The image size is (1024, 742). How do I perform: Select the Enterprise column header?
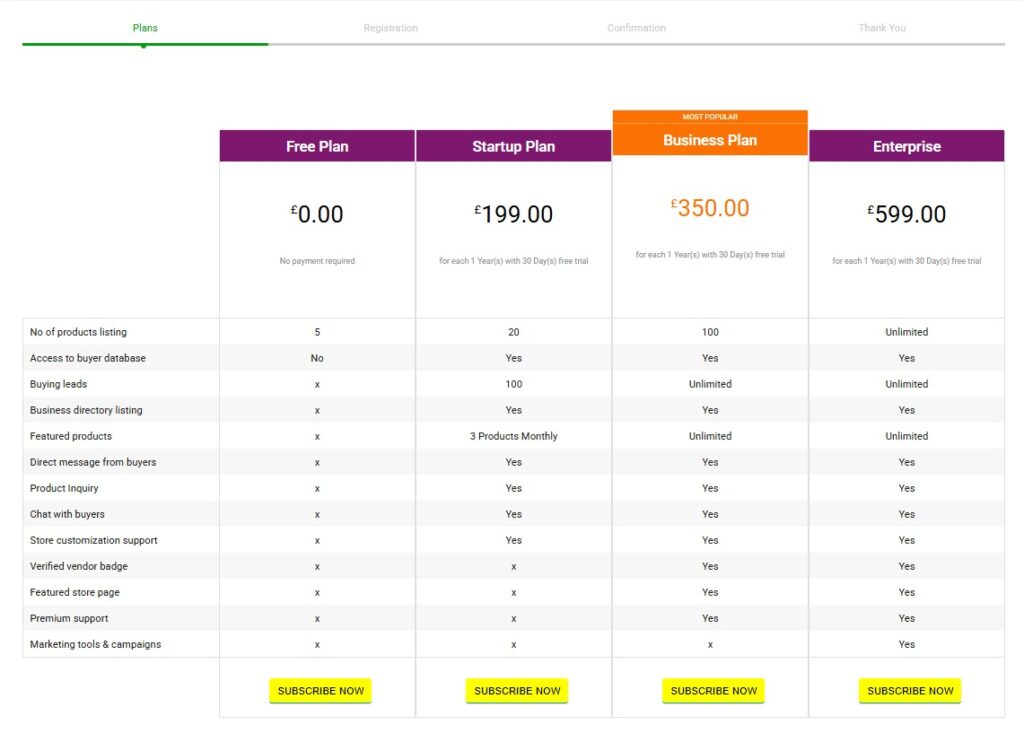(906, 146)
